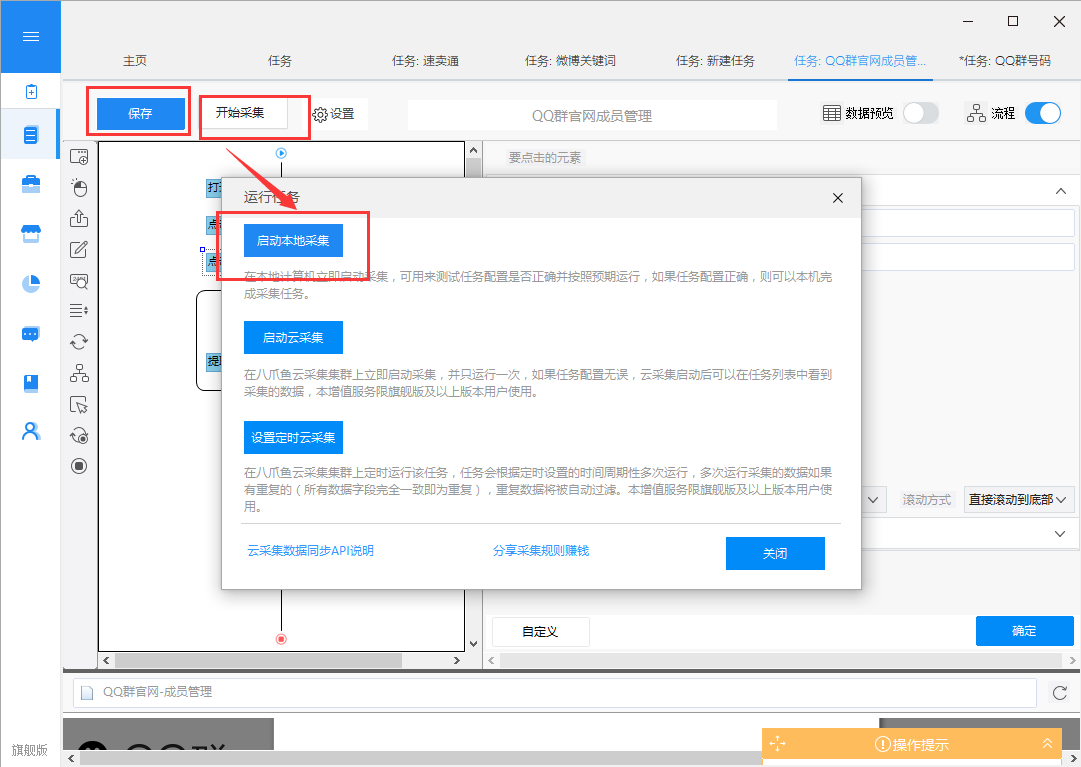The width and height of the screenshot is (1081, 767).
Task: Click the 旗舰版 edition label
Action: pos(30,750)
